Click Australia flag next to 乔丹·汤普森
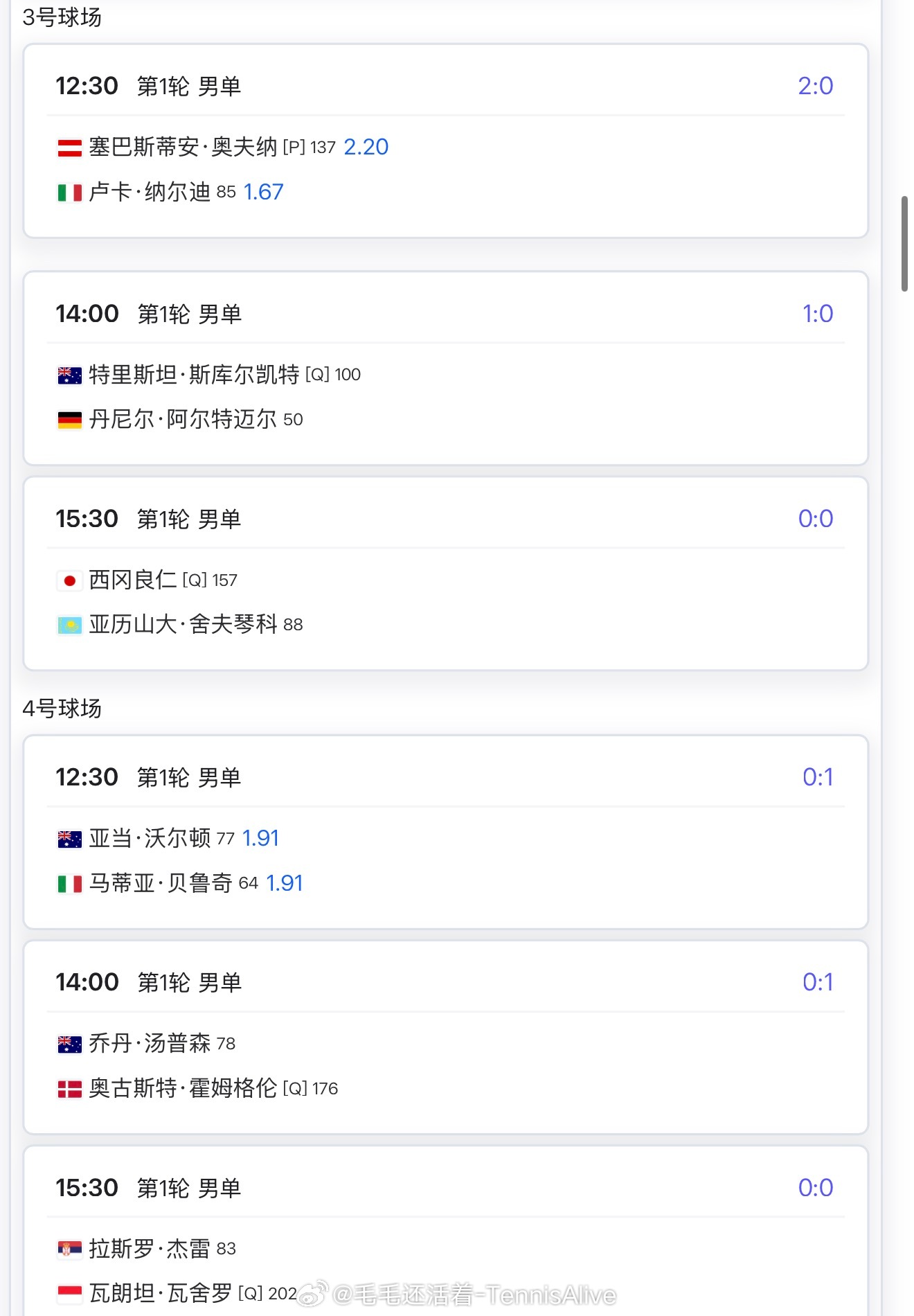Image resolution: width=914 pixels, height=1316 pixels. (x=69, y=1044)
